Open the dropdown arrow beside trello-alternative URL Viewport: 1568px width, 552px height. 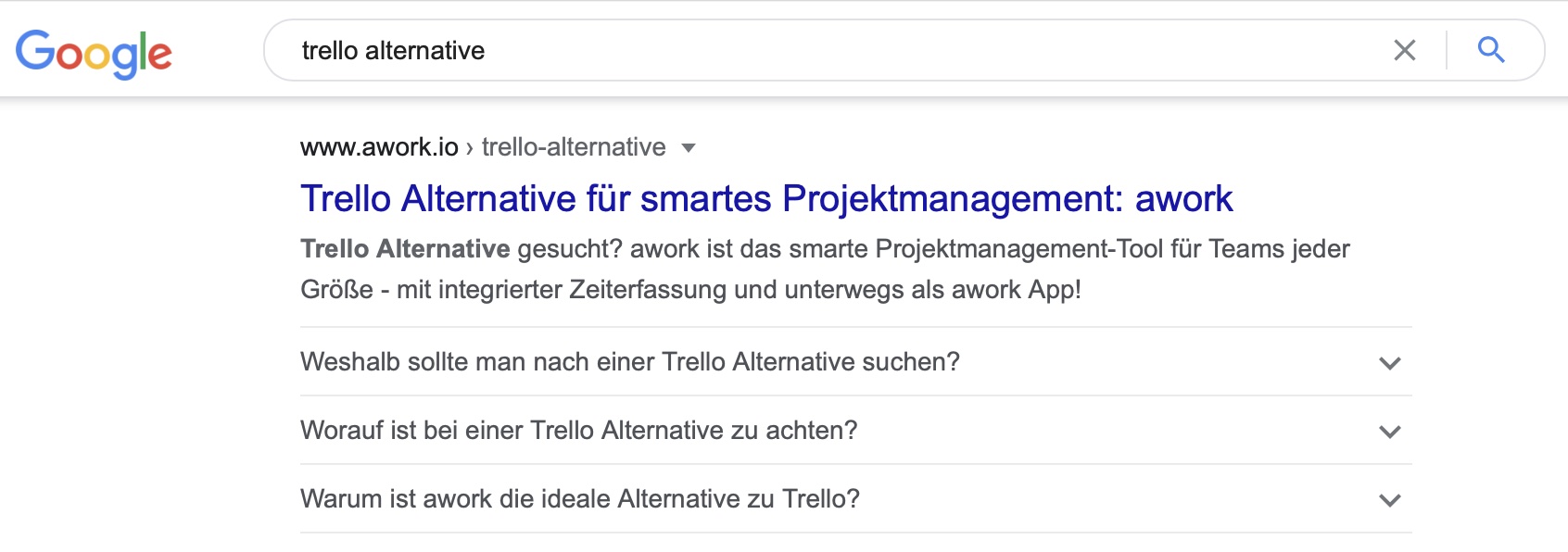coord(688,147)
